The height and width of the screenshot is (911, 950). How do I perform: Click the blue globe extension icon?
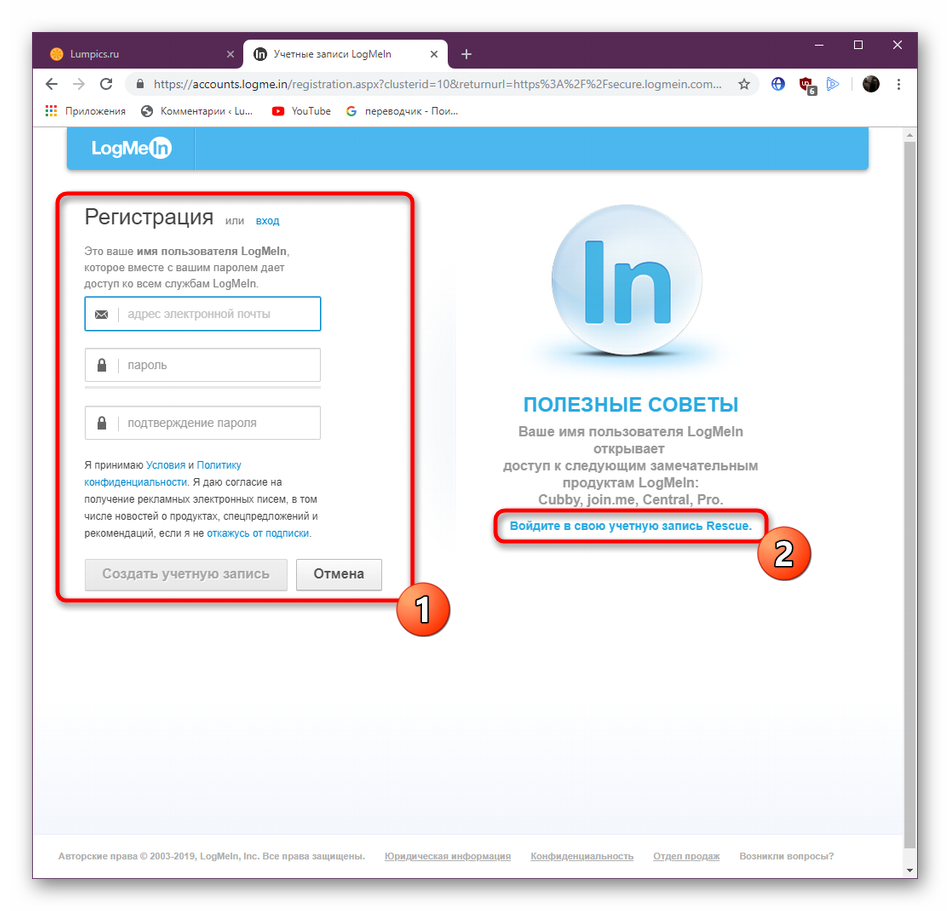click(778, 84)
